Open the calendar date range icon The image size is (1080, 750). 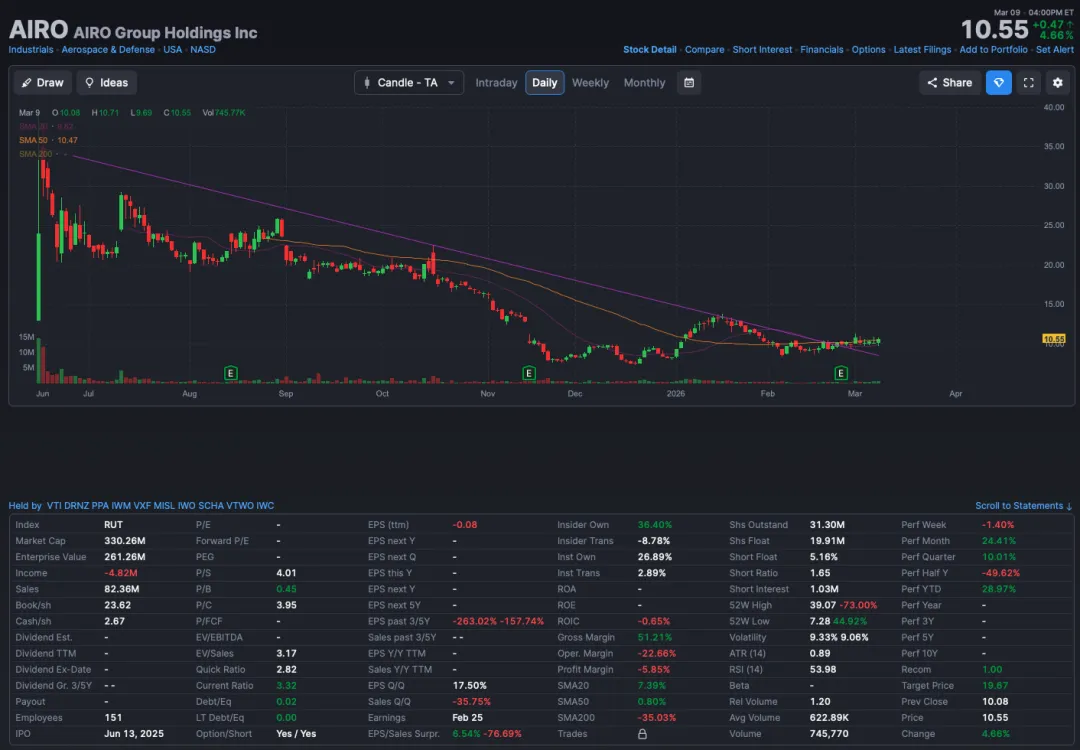point(689,83)
